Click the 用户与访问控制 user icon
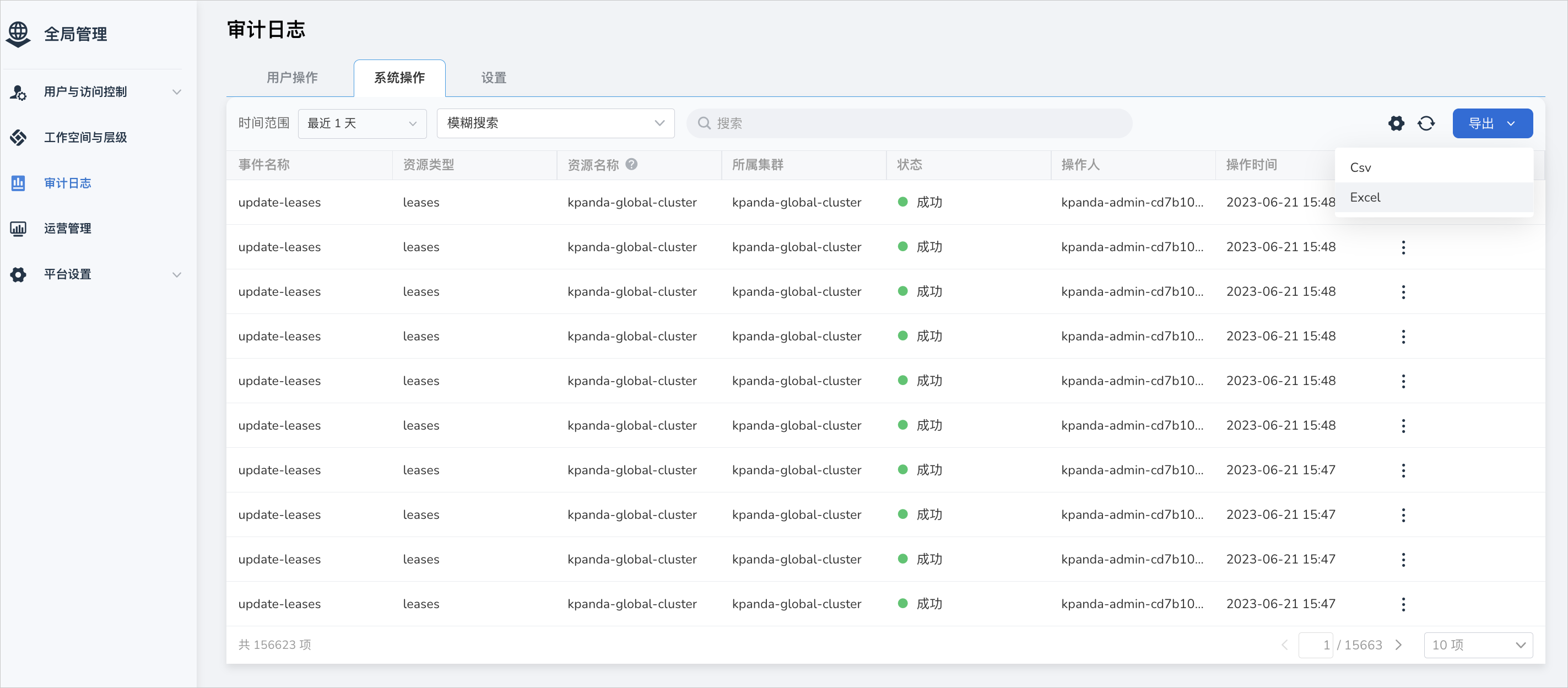Image resolution: width=1568 pixels, height=688 pixels. (18, 92)
